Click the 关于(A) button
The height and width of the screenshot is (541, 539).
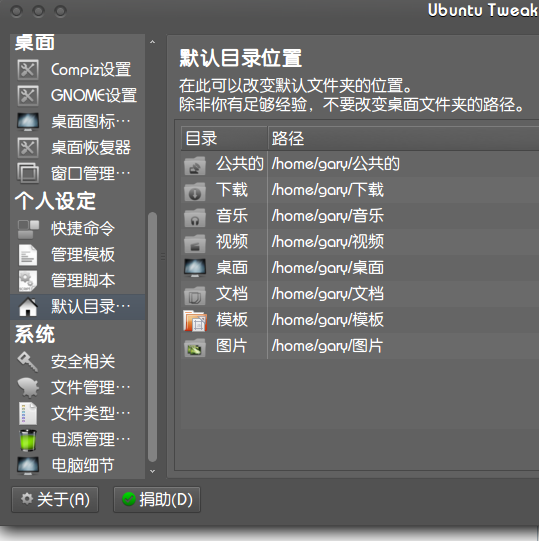(x=55, y=499)
